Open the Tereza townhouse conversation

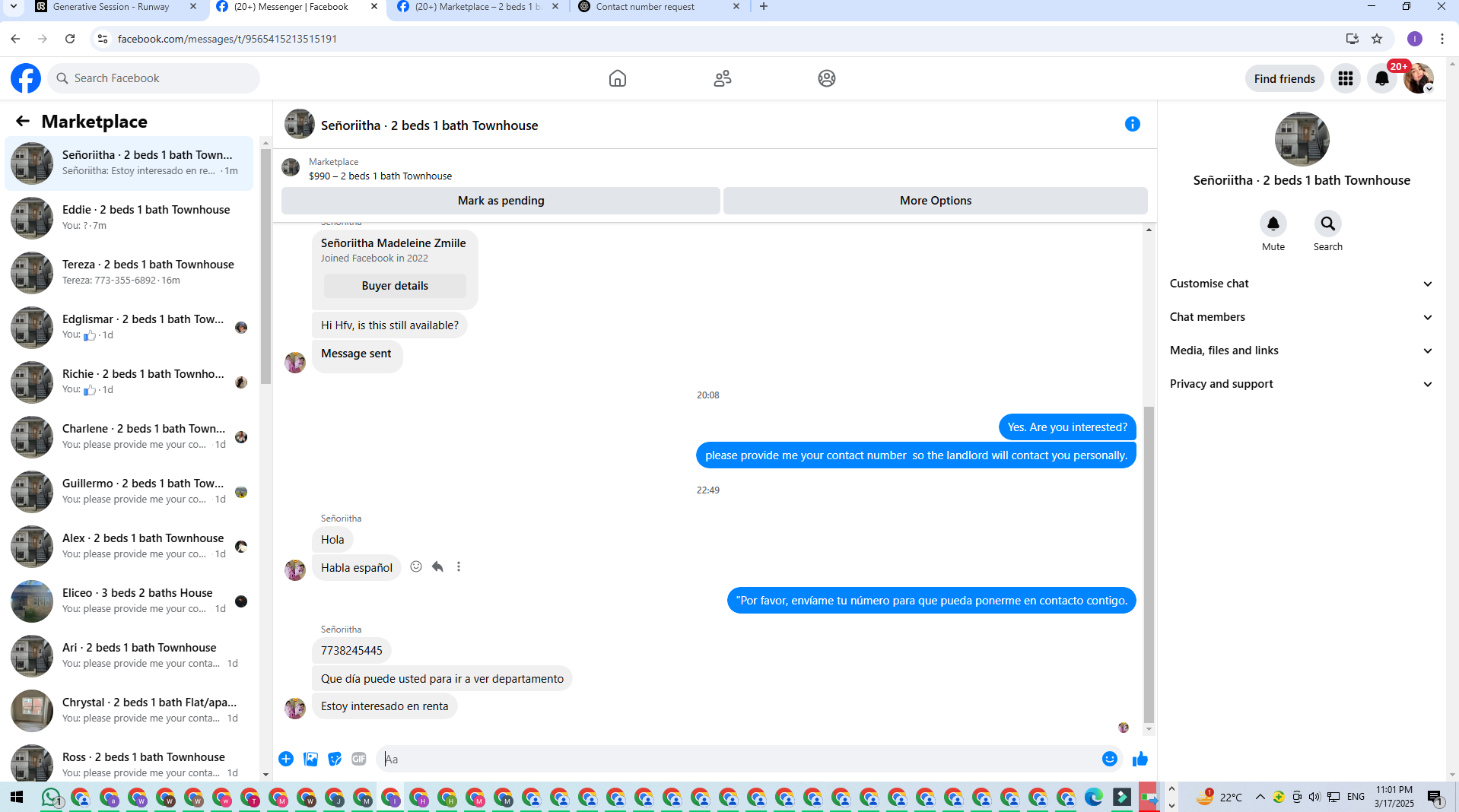click(129, 272)
